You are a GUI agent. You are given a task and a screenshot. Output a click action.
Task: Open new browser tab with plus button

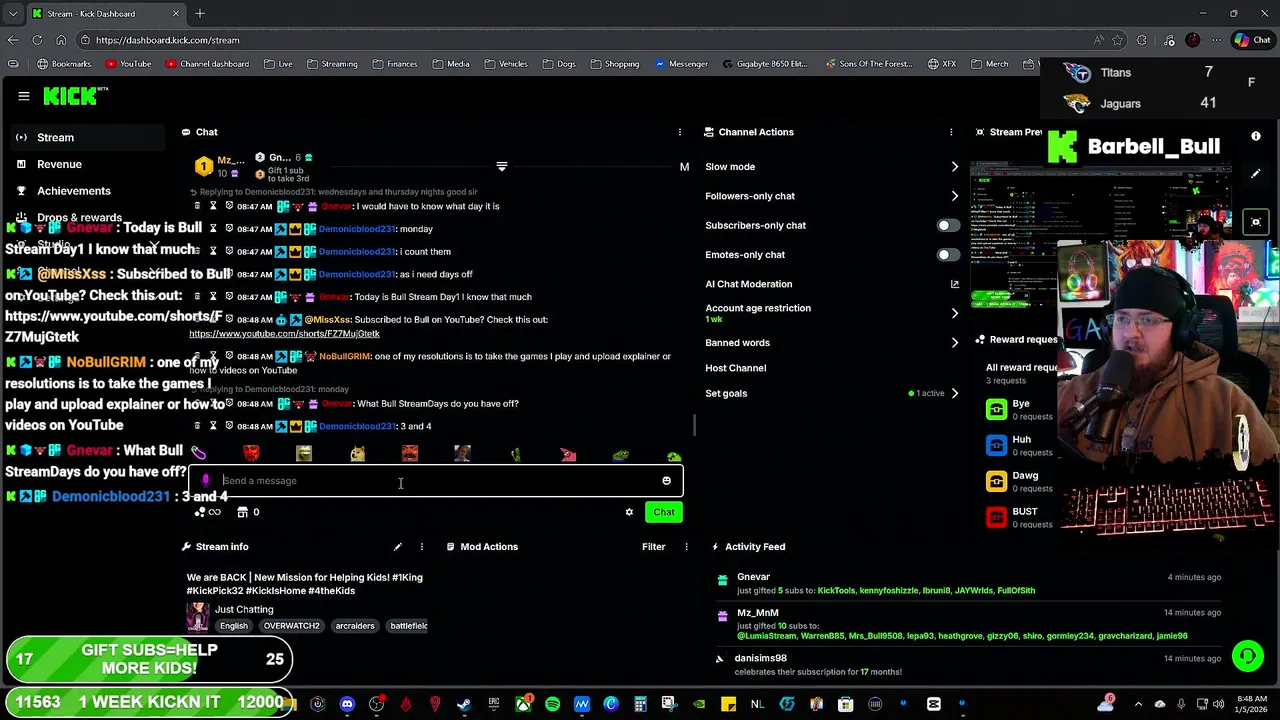200,14
